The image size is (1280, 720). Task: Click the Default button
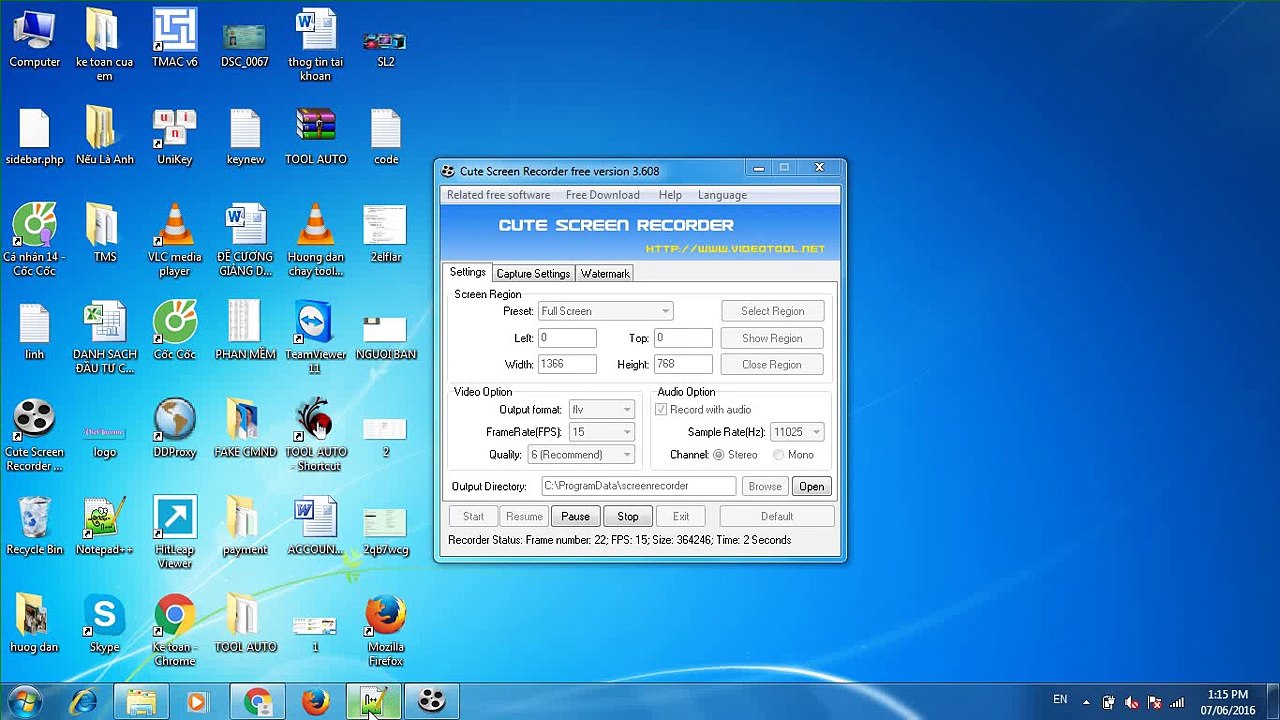[777, 517]
